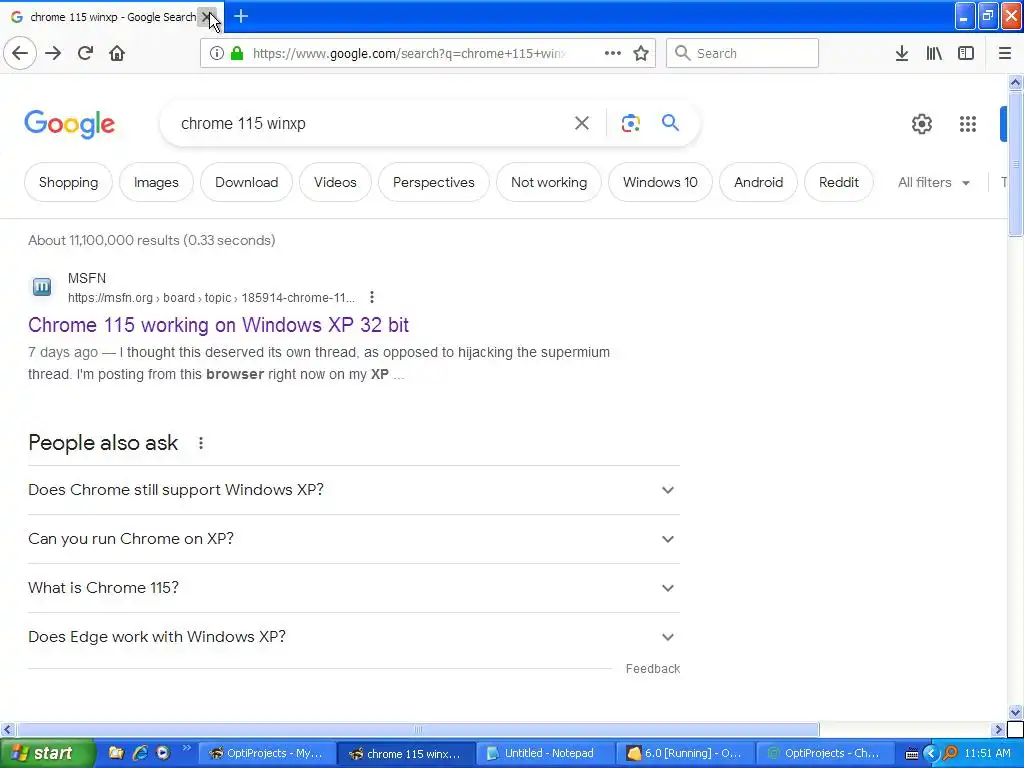Open media player quick launch icon
Viewport: 1024px width, 768px height.
click(163, 753)
